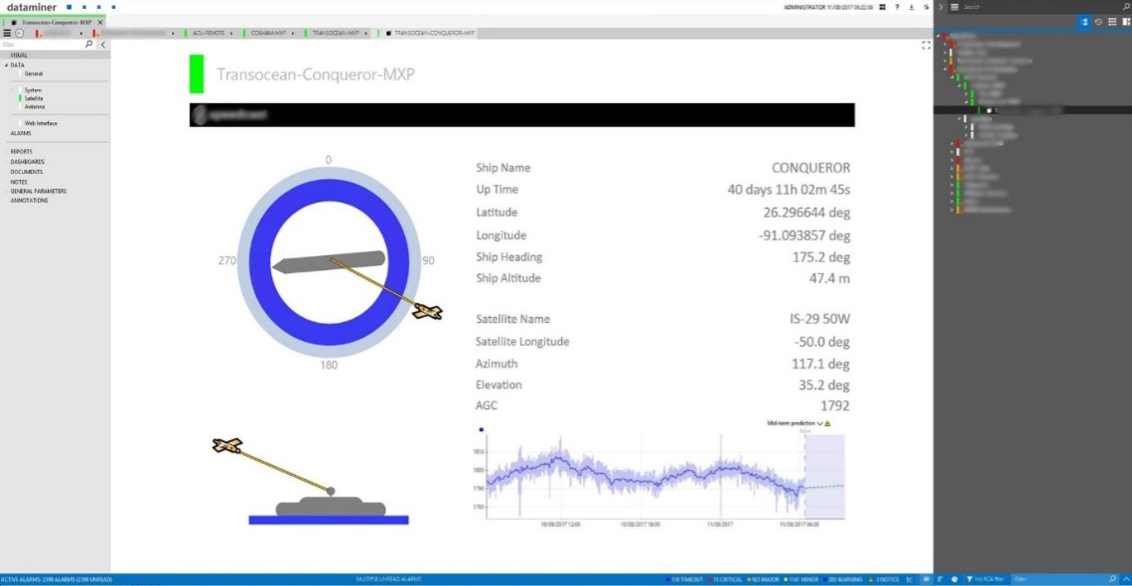Select the highlighted row in sidebar tree
This screenshot has height=586, width=1132.
[x=1032, y=110]
